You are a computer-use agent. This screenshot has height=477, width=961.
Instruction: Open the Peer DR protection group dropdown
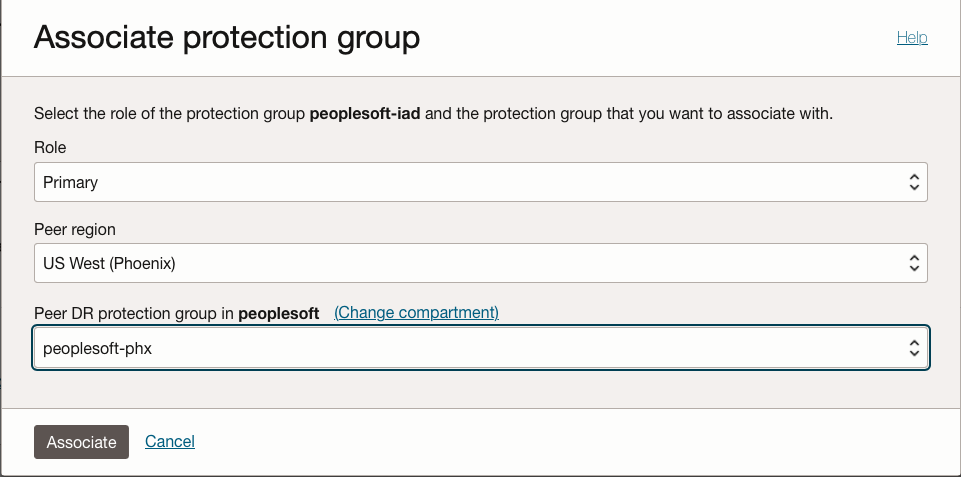click(480, 348)
